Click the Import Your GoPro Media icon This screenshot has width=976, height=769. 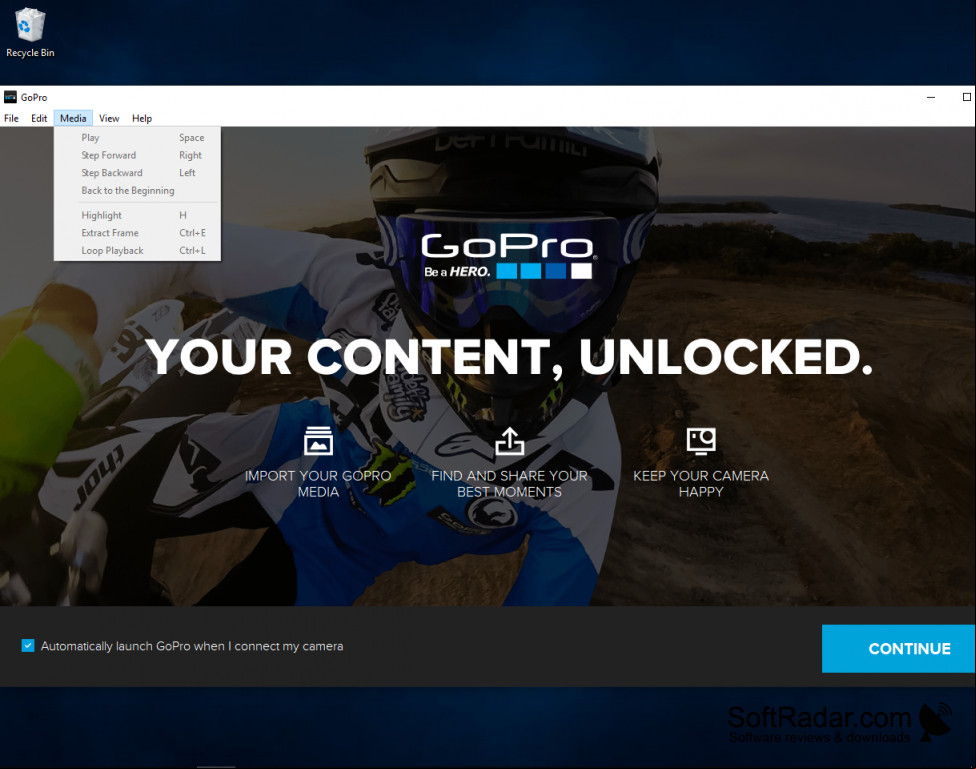318,441
